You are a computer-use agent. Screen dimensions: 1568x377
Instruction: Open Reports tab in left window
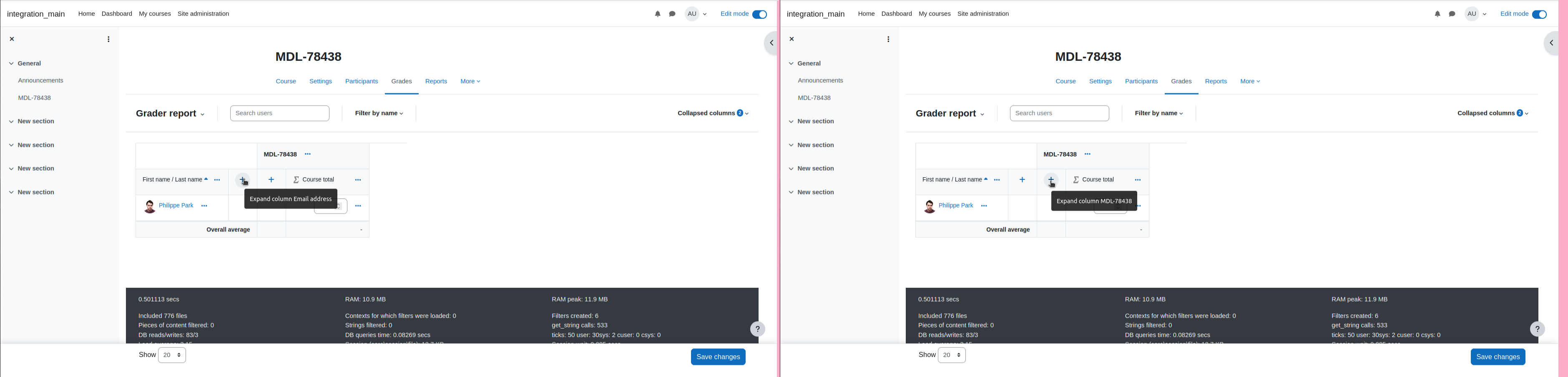click(x=437, y=82)
